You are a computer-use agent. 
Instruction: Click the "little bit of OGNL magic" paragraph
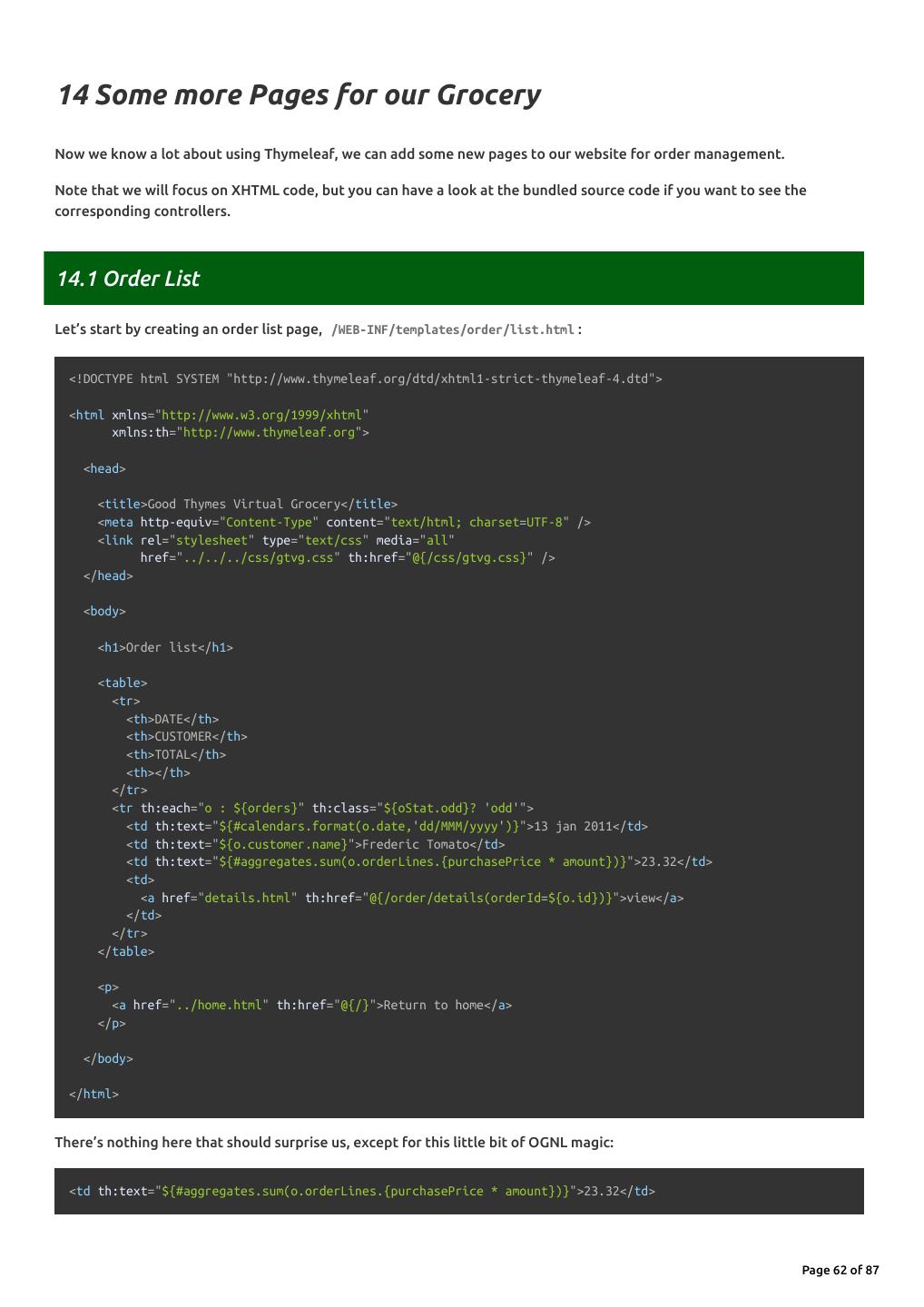tap(334, 1142)
